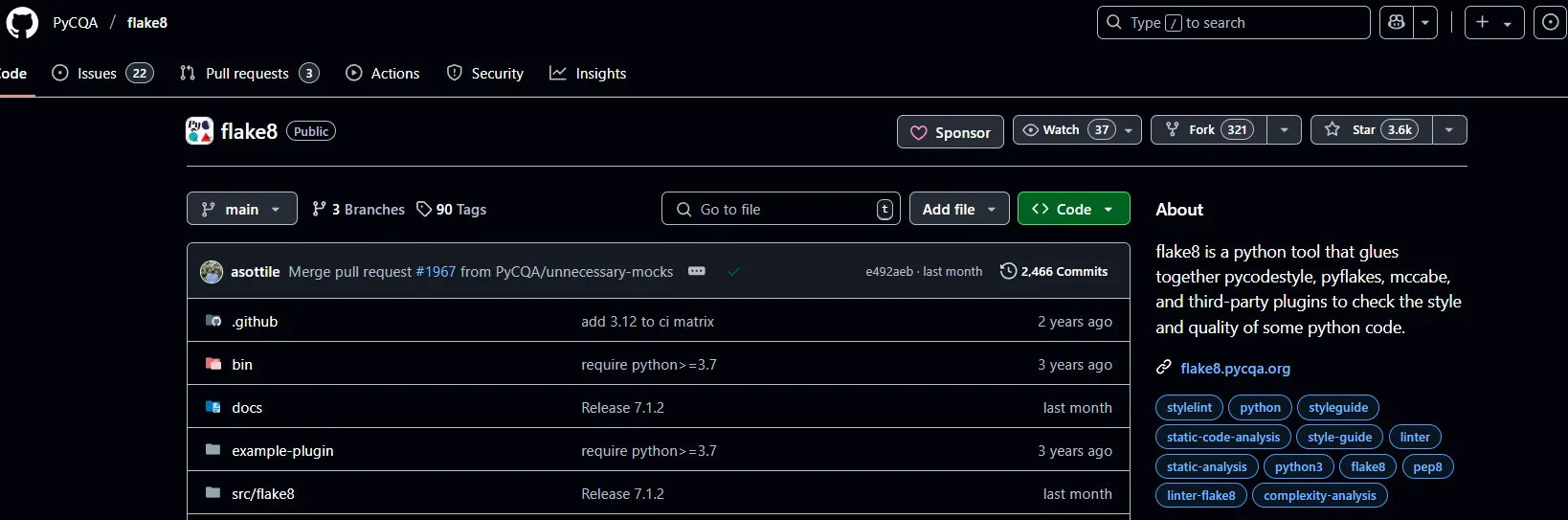Screen dimensions: 1568x520
Task: Open the green Code dropdown
Action: point(1073,209)
